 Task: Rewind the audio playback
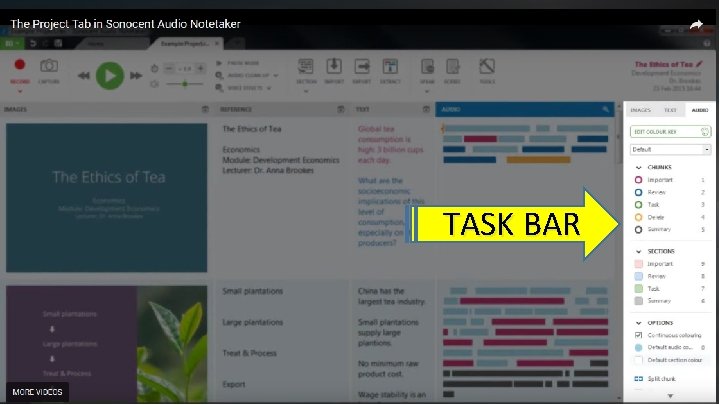(83, 76)
